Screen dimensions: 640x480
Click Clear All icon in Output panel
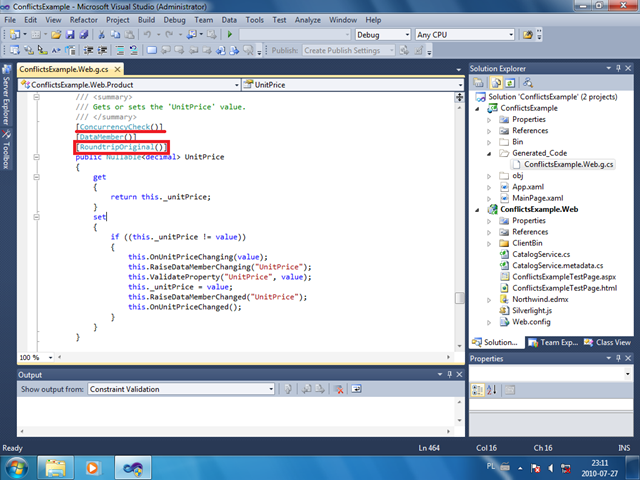338,389
